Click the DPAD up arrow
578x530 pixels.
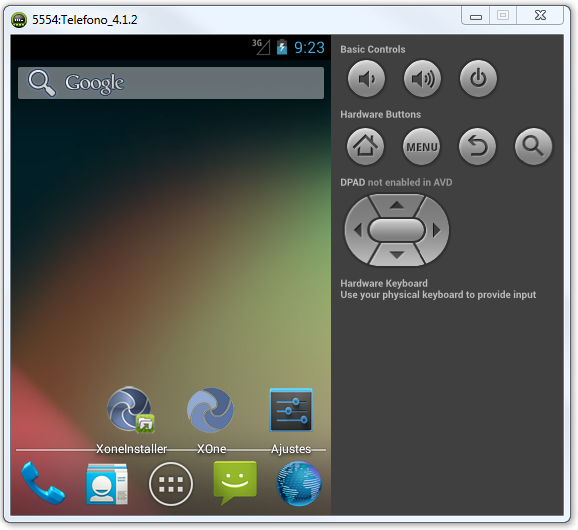[397, 205]
